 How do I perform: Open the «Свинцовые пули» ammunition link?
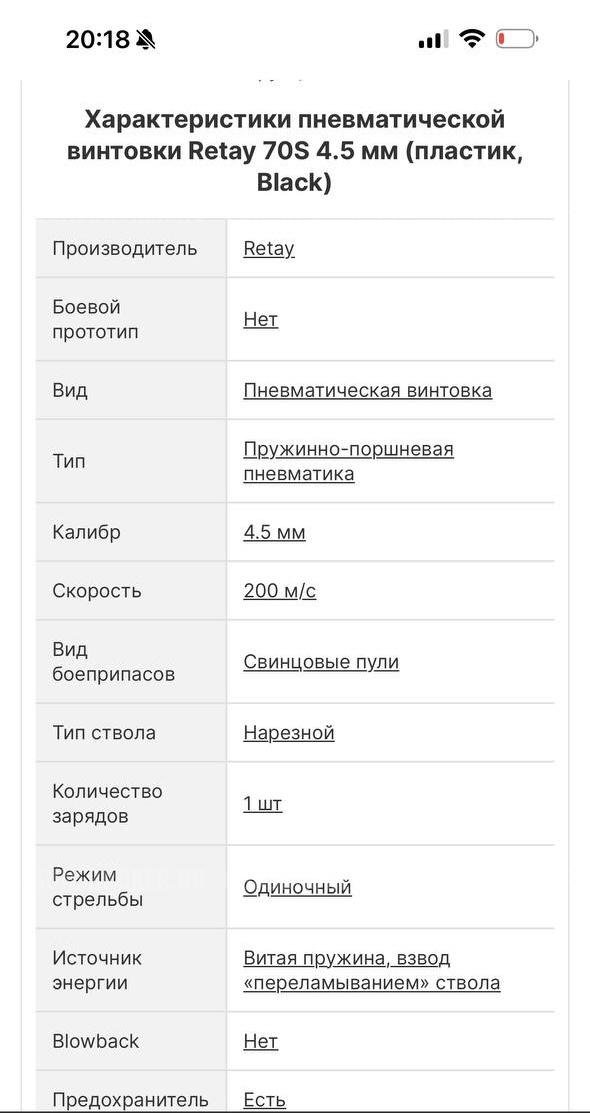pyautogui.click(x=320, y=661)
